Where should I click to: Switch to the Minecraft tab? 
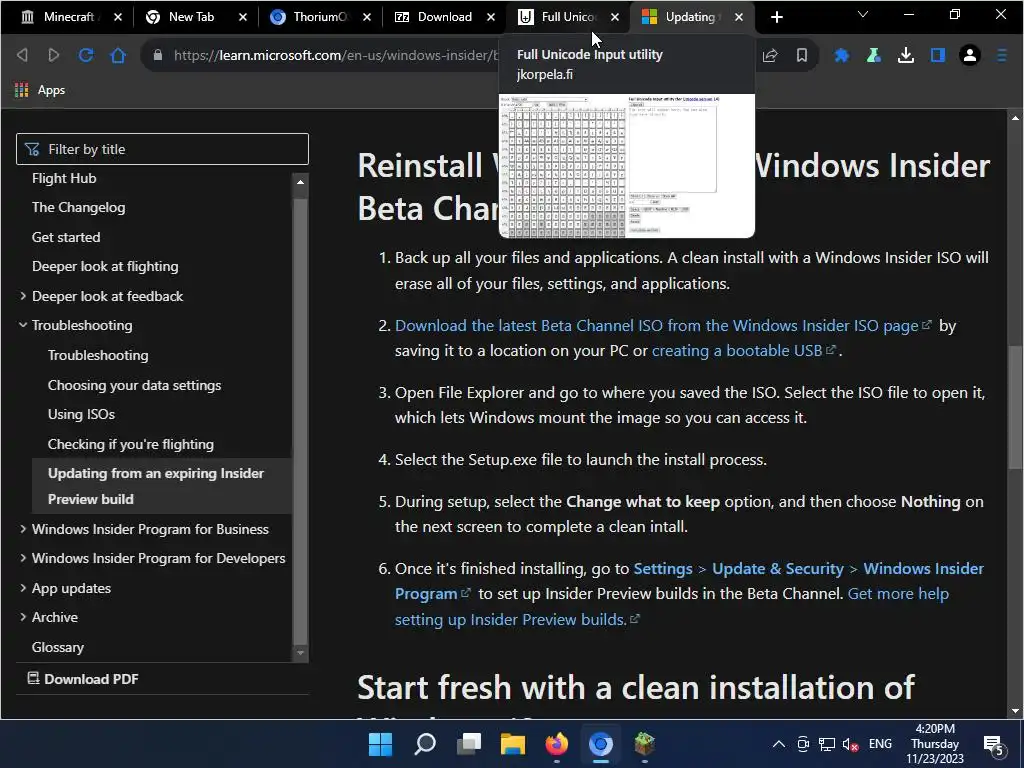tap(59, 17)
